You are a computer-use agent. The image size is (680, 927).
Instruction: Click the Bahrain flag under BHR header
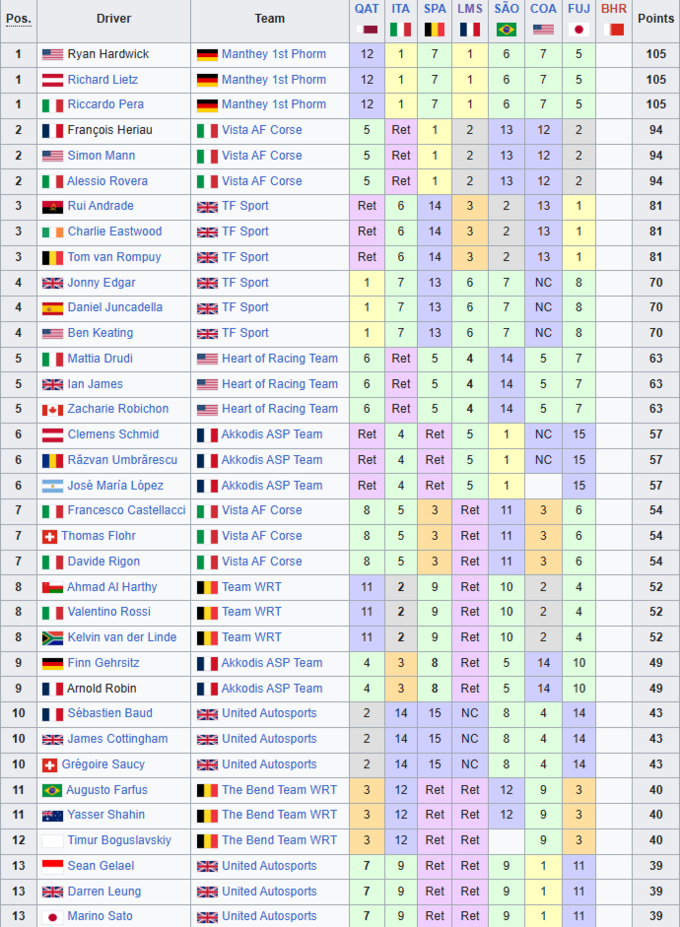point(614,29)
